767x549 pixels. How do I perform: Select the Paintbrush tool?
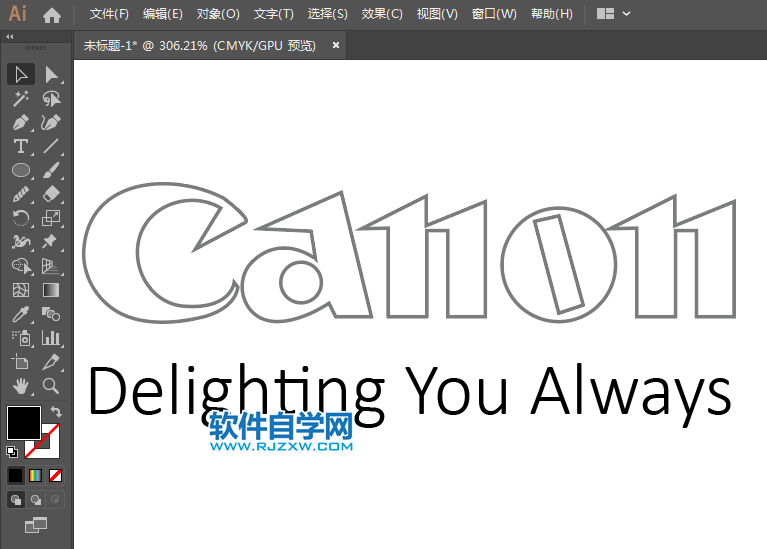(x=51, y=170)
